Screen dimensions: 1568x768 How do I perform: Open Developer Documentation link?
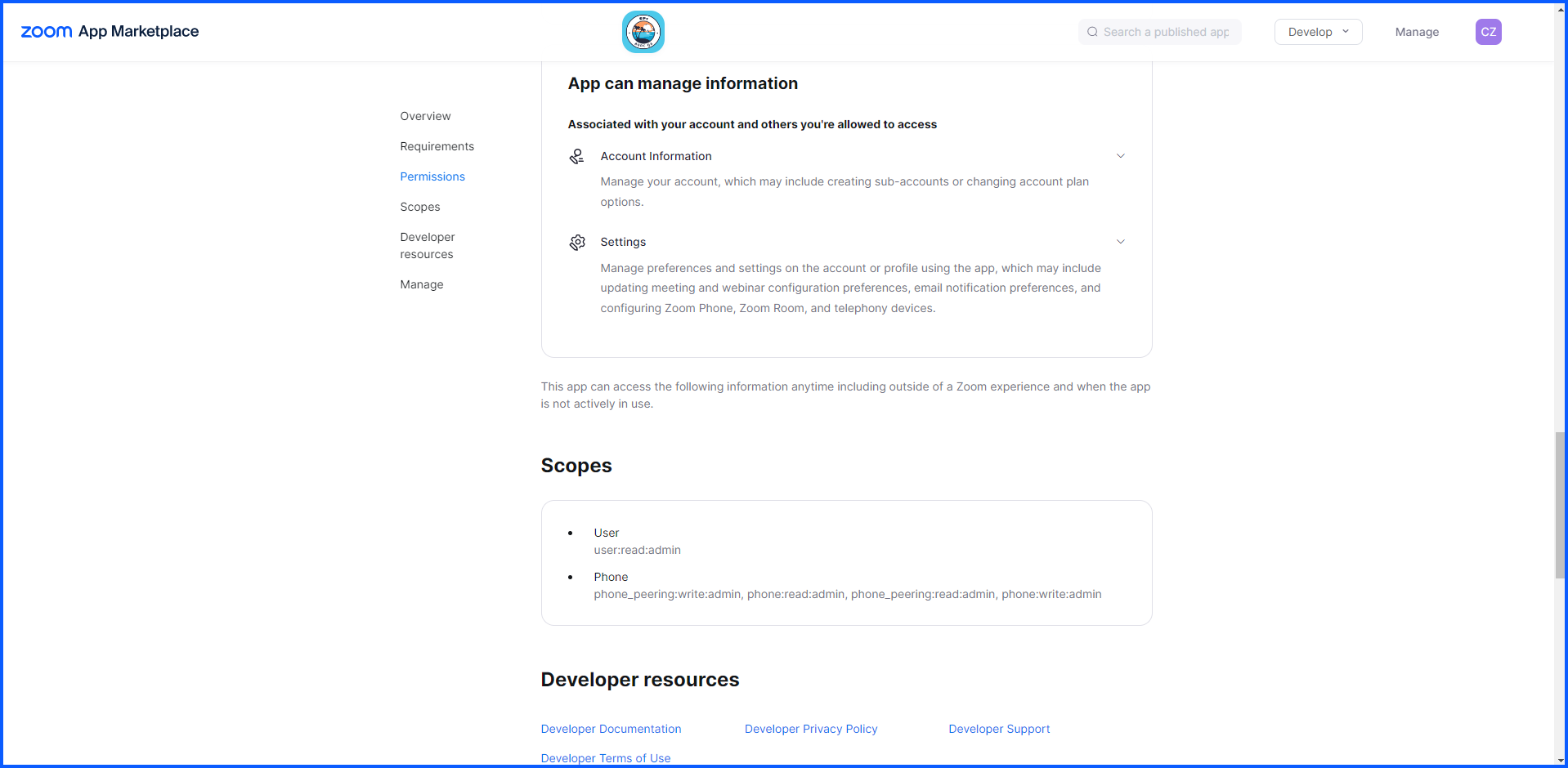click(x=611, y=729)
